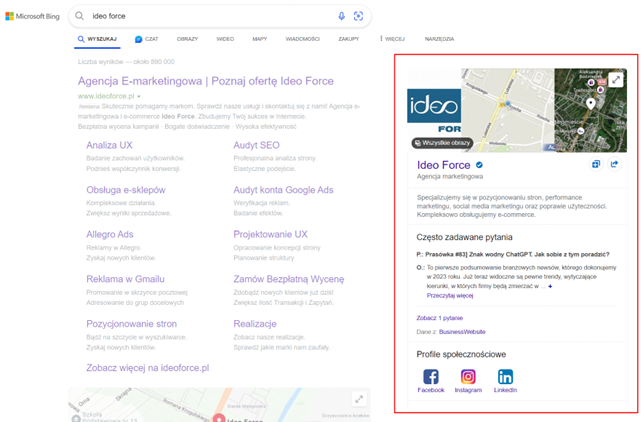The width and height of the screenshot is (643, 422).
Task: Click the save icon beside Ideo Force
Action: point(596,164)
